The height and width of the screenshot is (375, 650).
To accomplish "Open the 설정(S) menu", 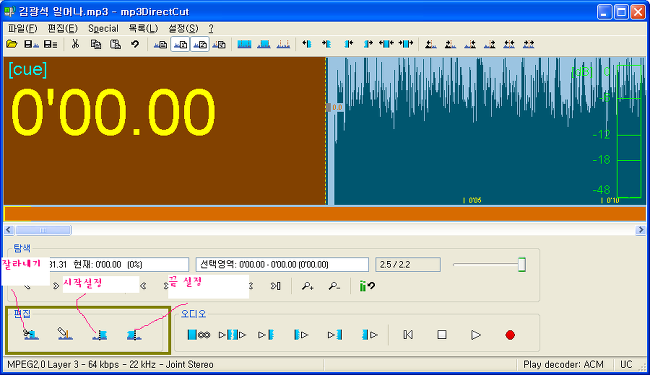I will [183, 29].
